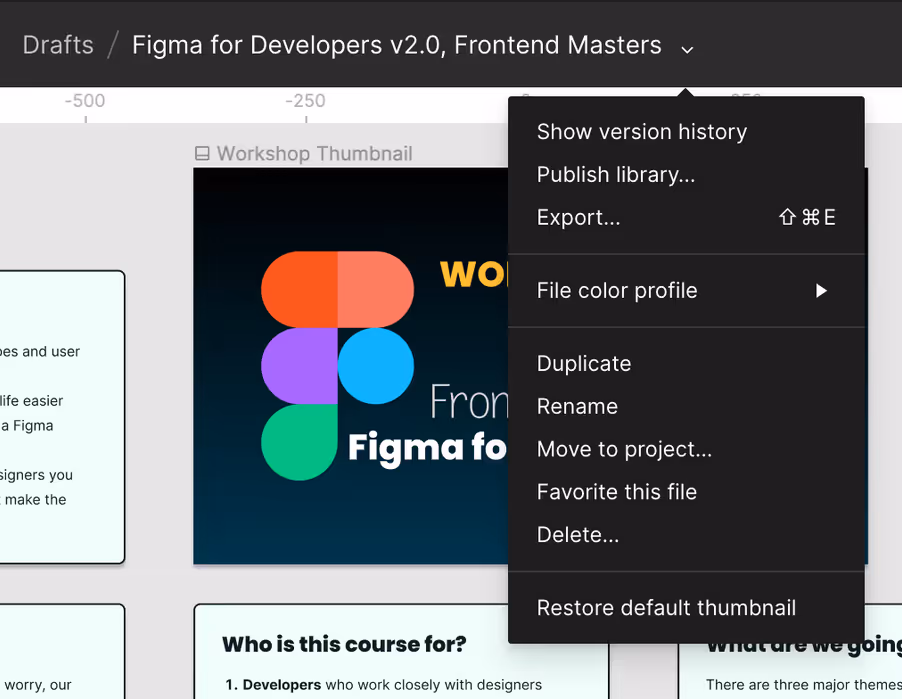Select the 'life easier' text line
Viewport: 902px width, 699px height.
[x=32, y=400]
